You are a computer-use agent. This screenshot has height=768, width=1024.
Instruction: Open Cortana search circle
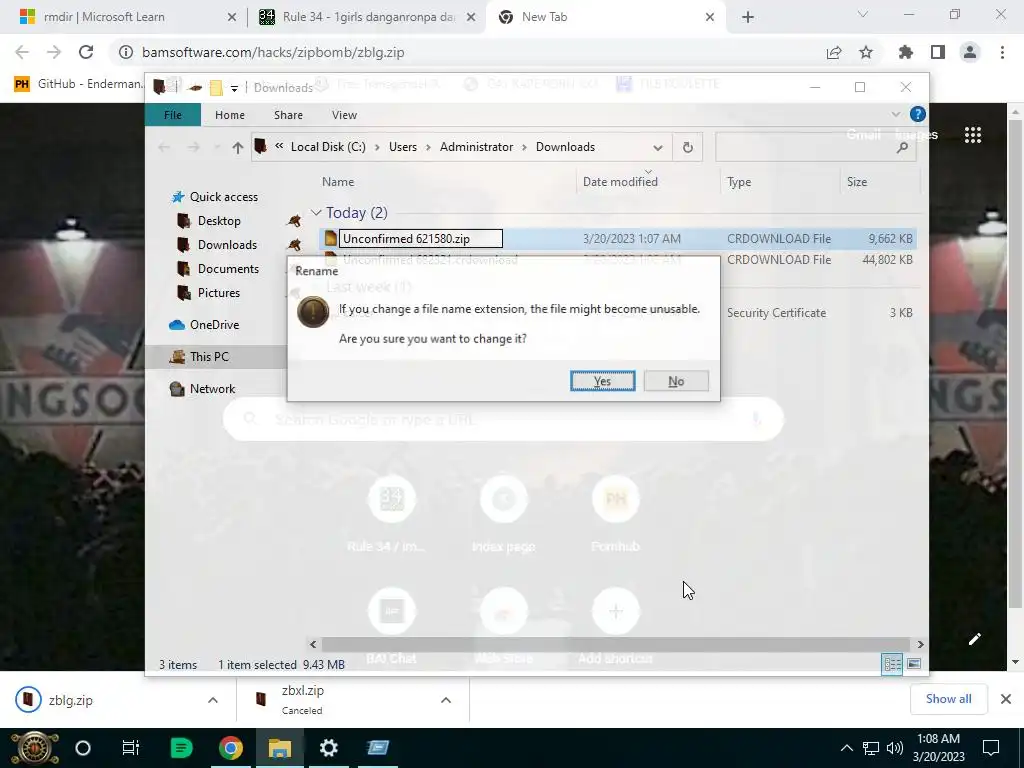pyautogui.click(x=83, y=748)
